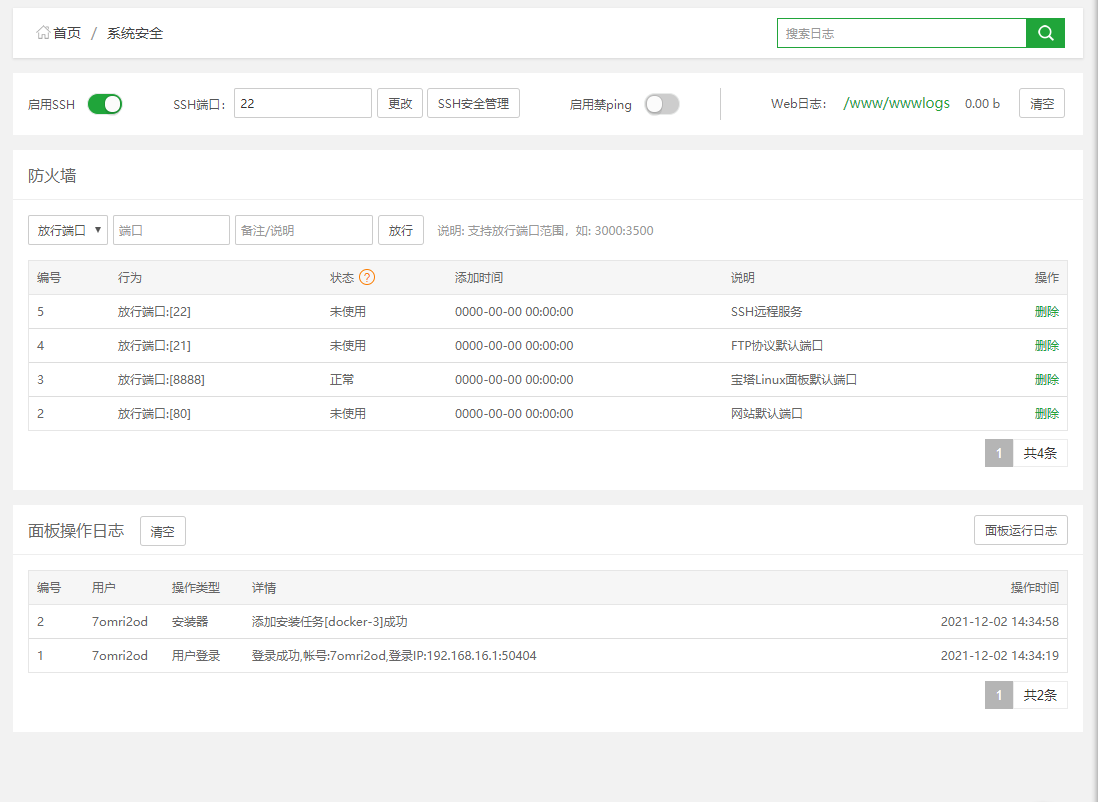The image size is (1098, 802).
Task: Click the 备注/说明 input field
Action: coord(304,230)
